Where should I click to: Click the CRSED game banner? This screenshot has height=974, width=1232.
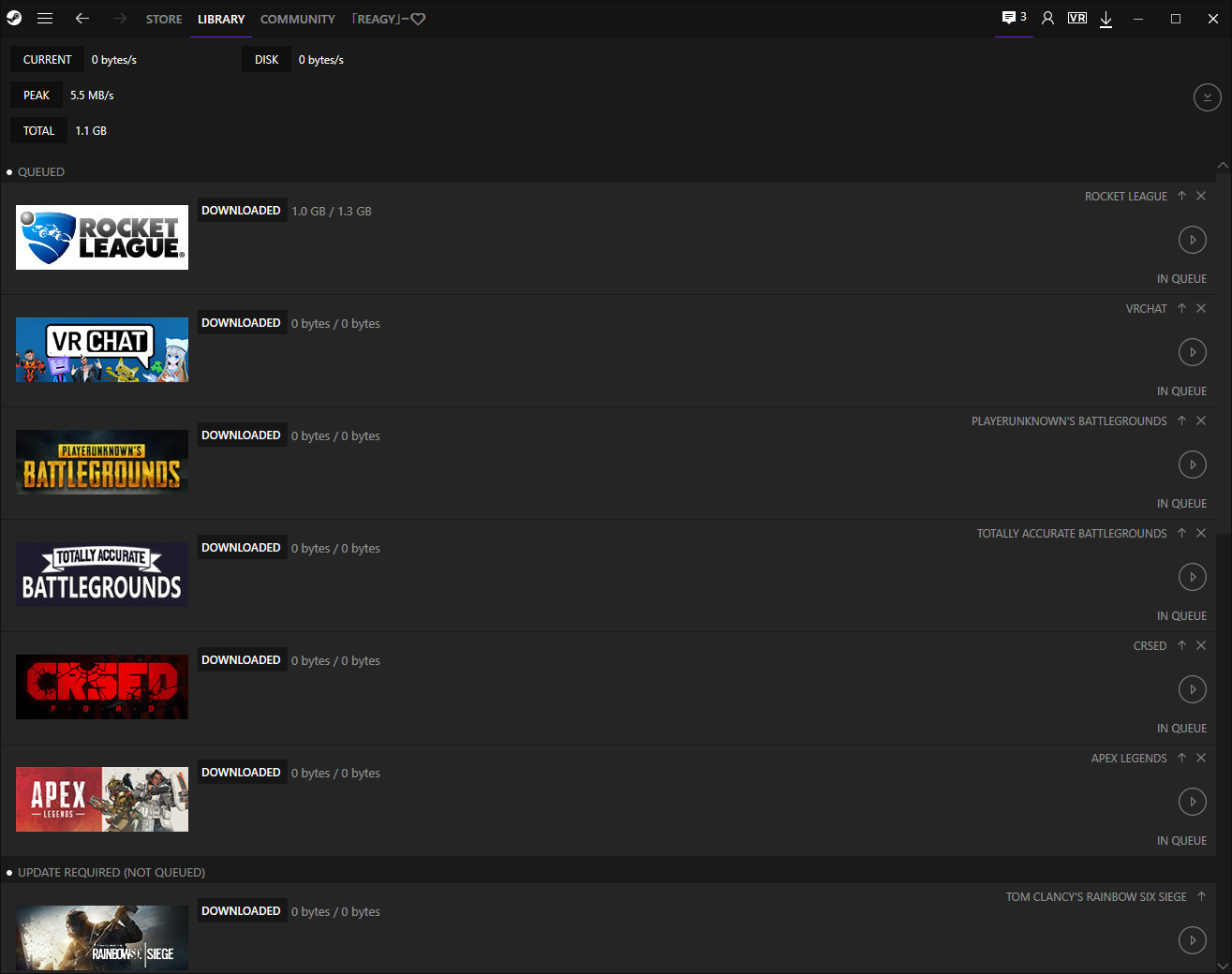coord(102,686)
